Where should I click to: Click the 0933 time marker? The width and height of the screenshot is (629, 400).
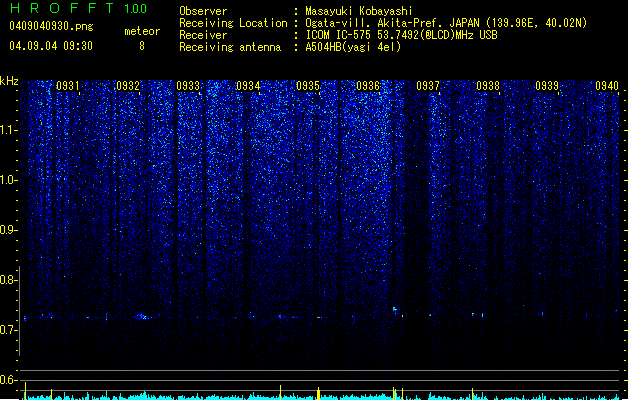(188, 85)
